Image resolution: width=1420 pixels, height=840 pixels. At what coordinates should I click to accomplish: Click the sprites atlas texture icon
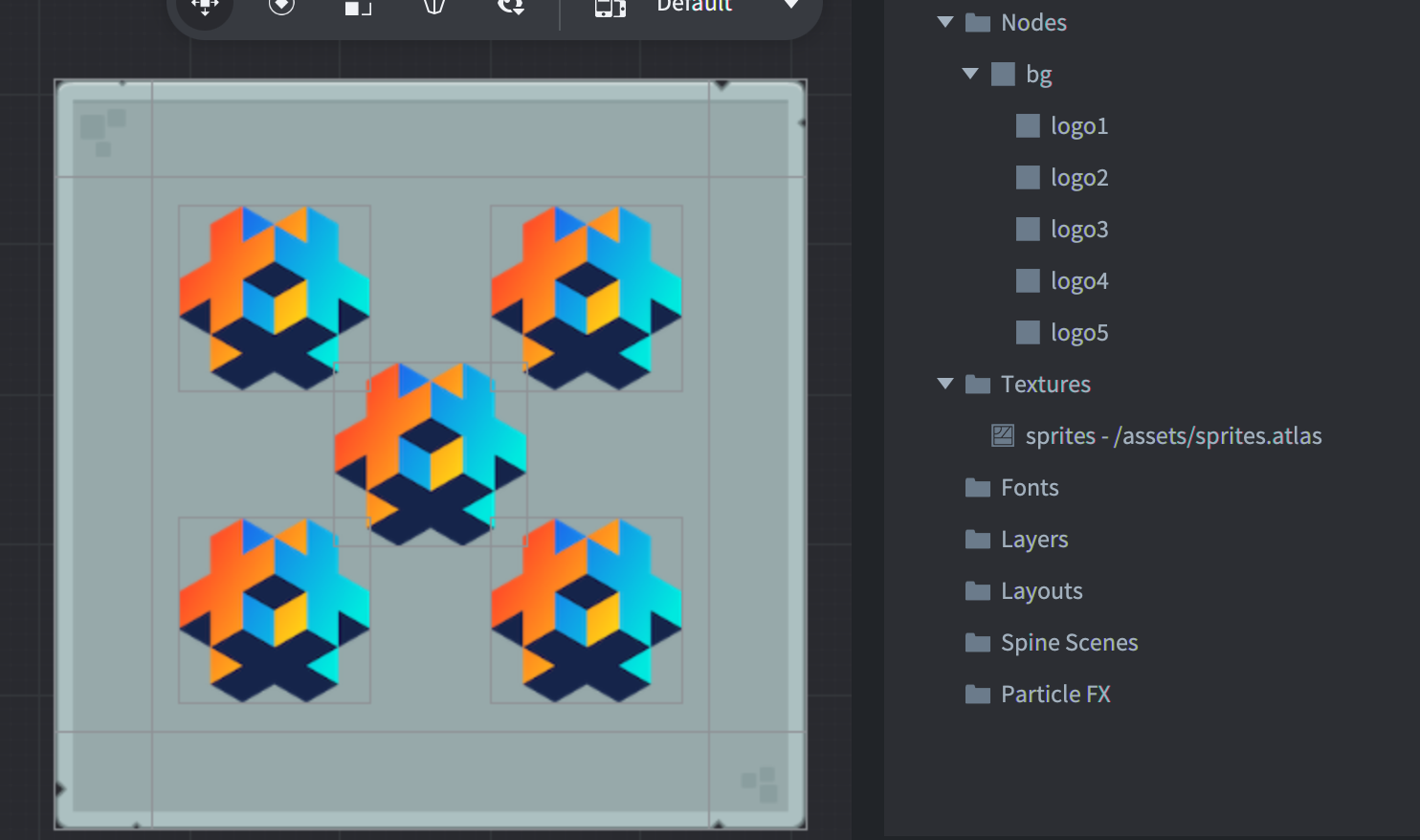click(x=1003, y=435)
